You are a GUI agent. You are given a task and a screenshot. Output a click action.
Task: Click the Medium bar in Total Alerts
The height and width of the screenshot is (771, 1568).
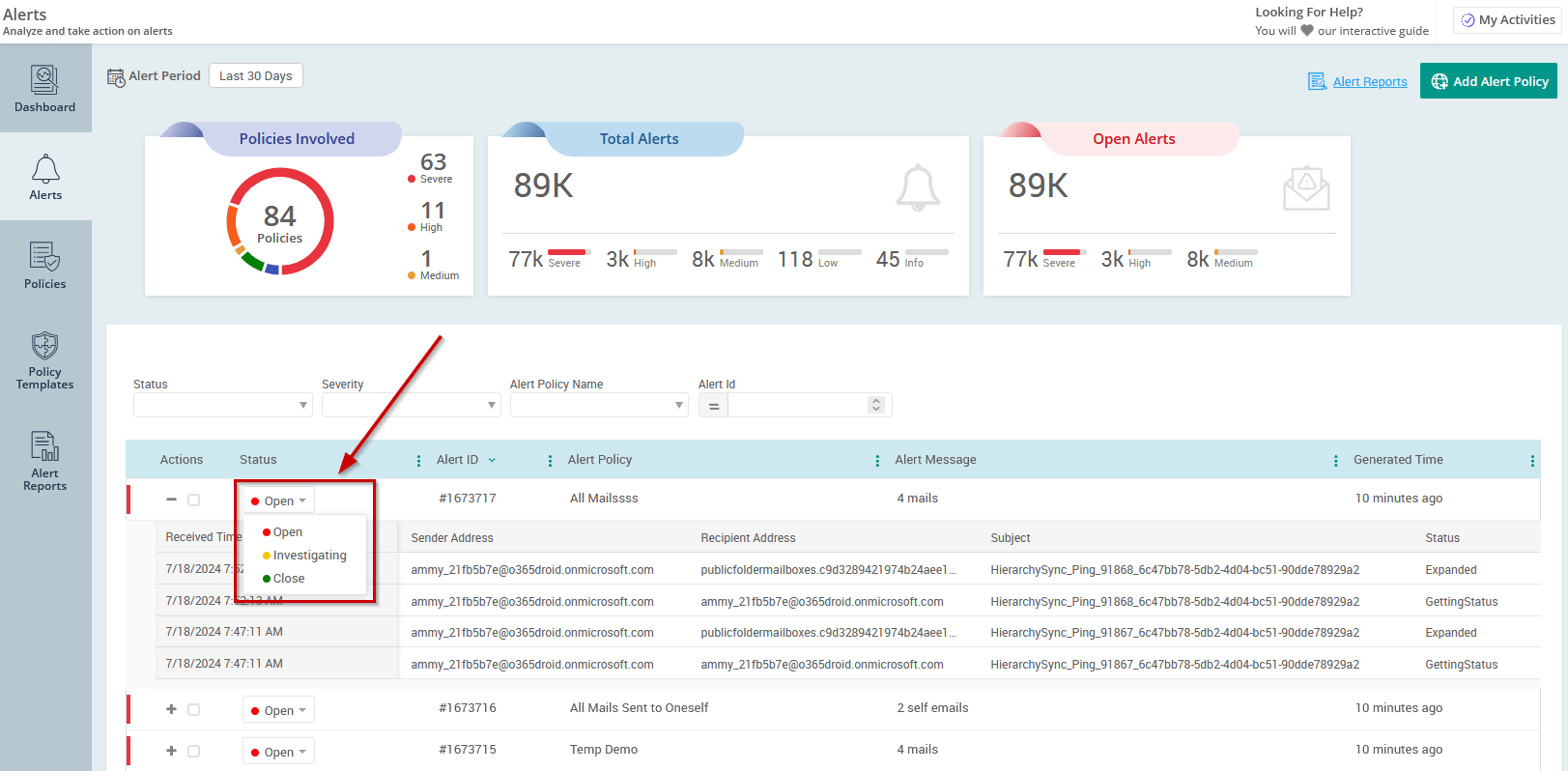coord(741,252)
